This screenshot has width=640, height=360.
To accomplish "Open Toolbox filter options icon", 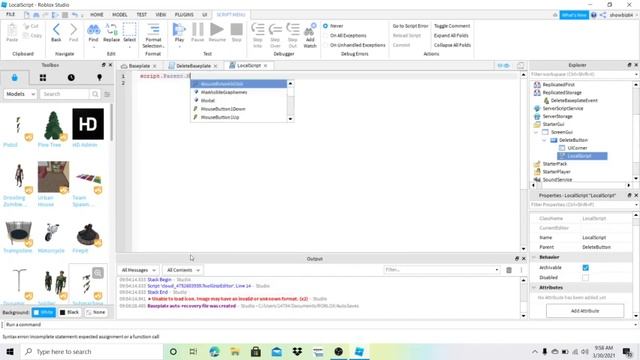I will point(107,94).
